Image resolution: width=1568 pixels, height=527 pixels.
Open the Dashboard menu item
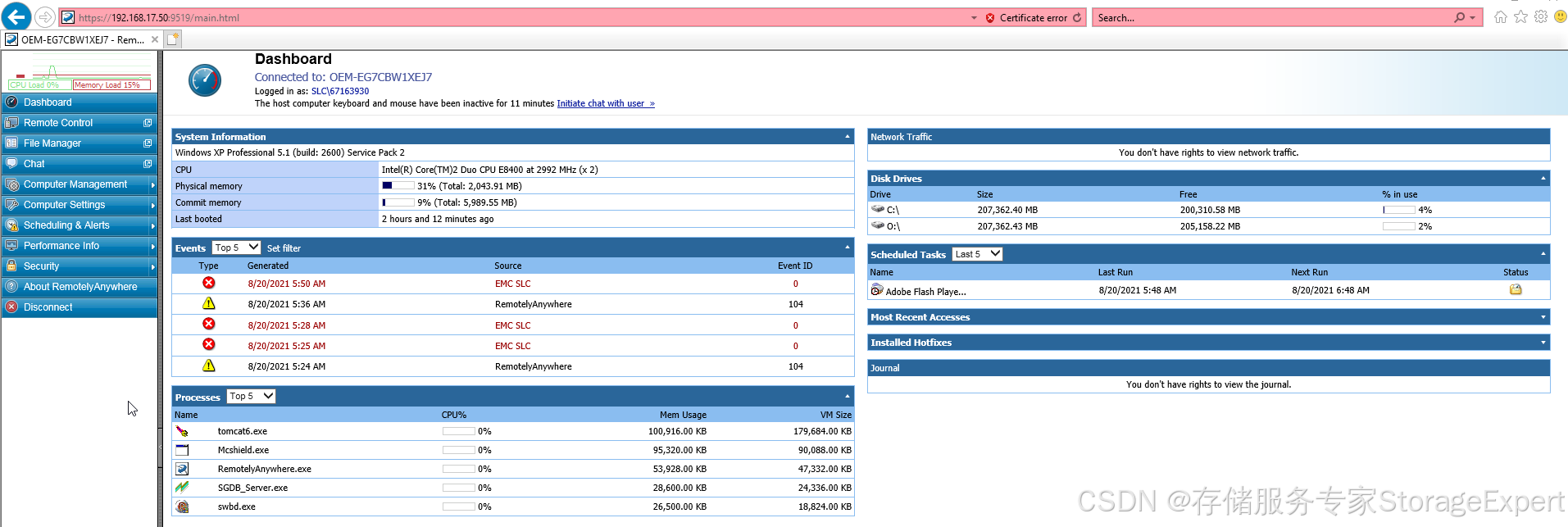[79, 102]
